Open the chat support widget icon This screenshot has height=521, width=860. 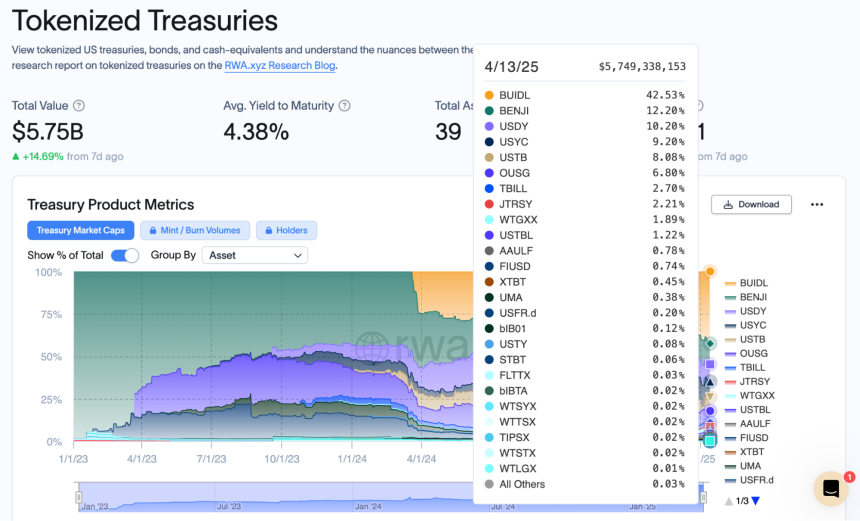click(x=831, y=488)
